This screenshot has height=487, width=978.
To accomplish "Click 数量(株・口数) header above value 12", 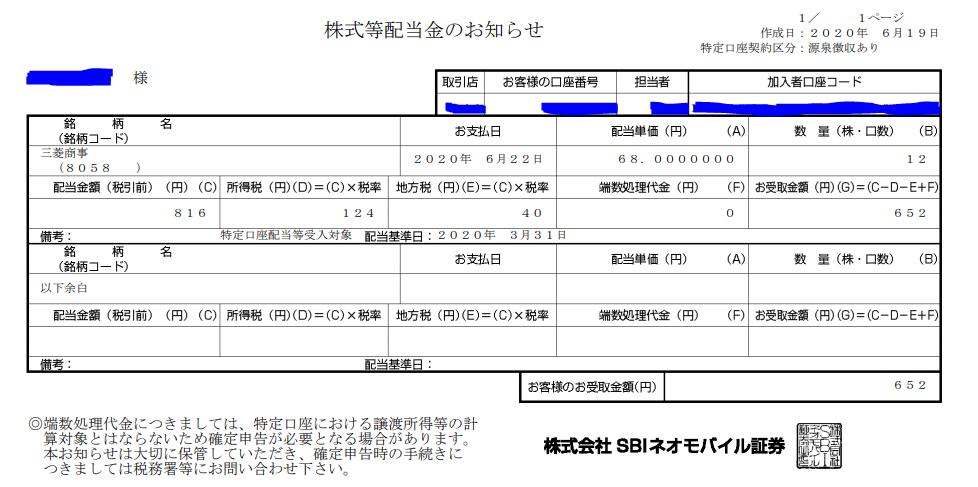I will [x=844, y=132].
